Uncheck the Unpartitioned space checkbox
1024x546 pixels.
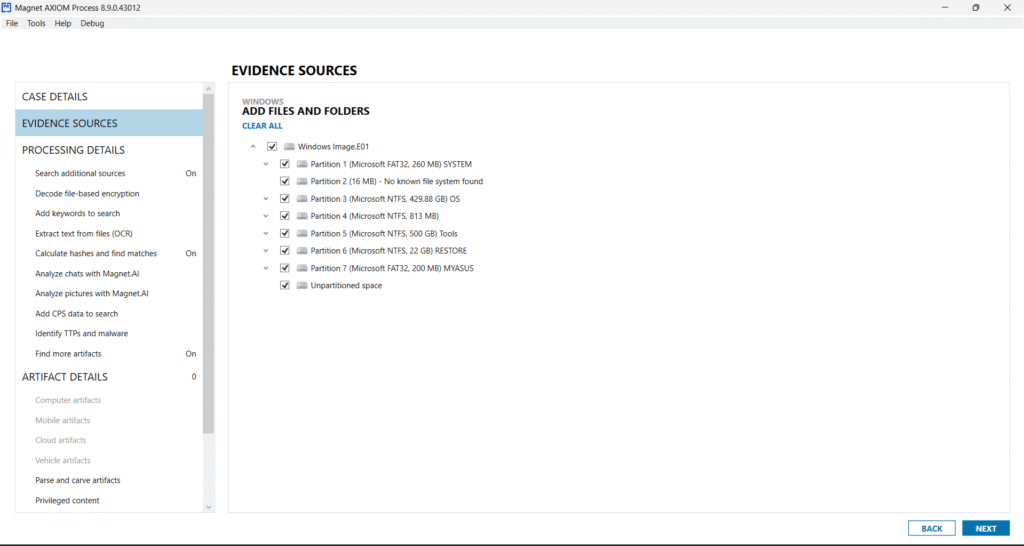pos(285,285)
